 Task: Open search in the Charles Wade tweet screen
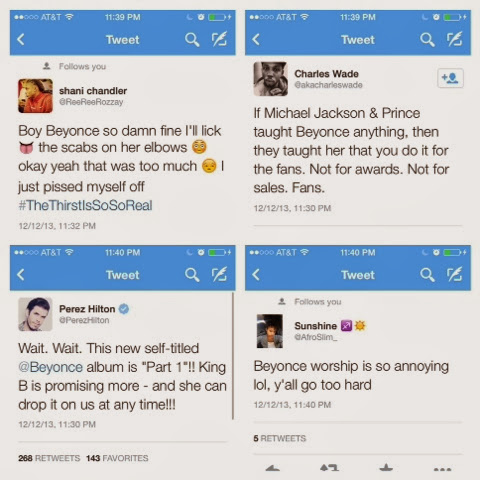click(427, 40)
